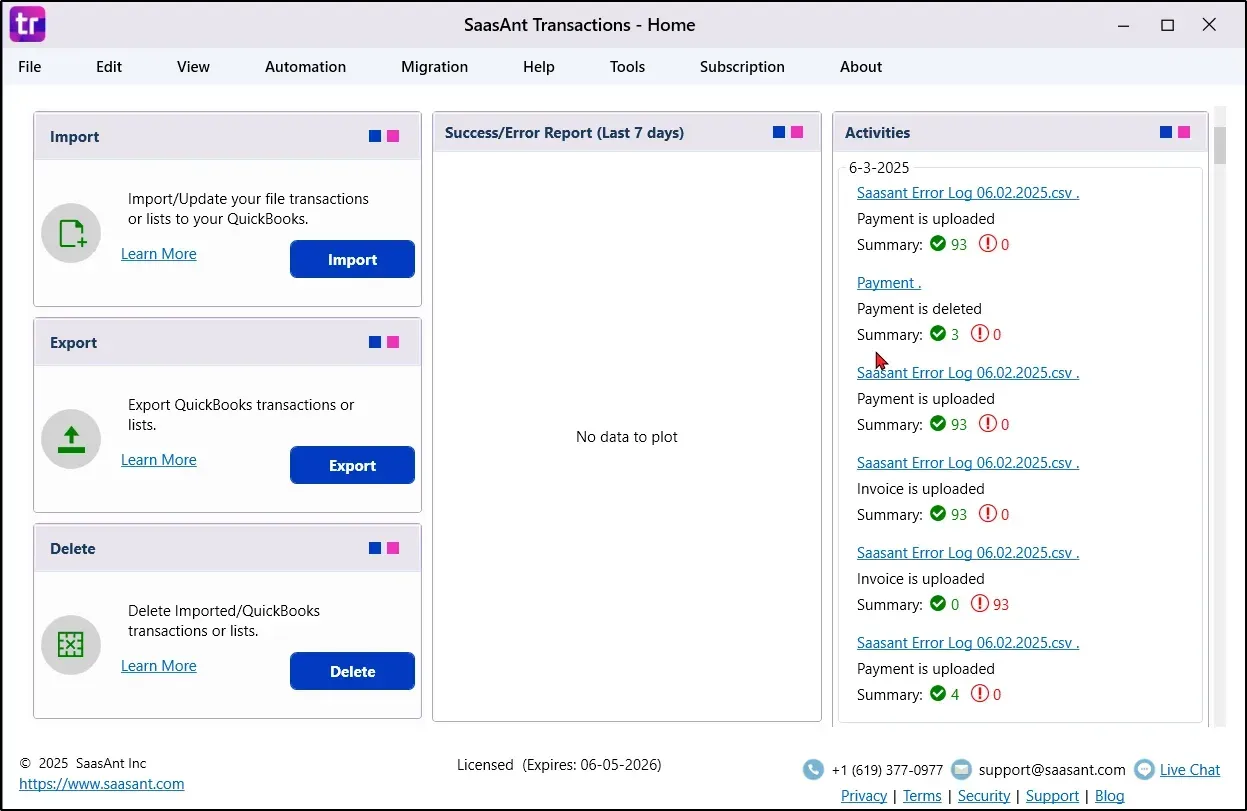
Task: Click 'Licensed (Expires: 06-05-2026)' status text
Action: tap(559, 765)
